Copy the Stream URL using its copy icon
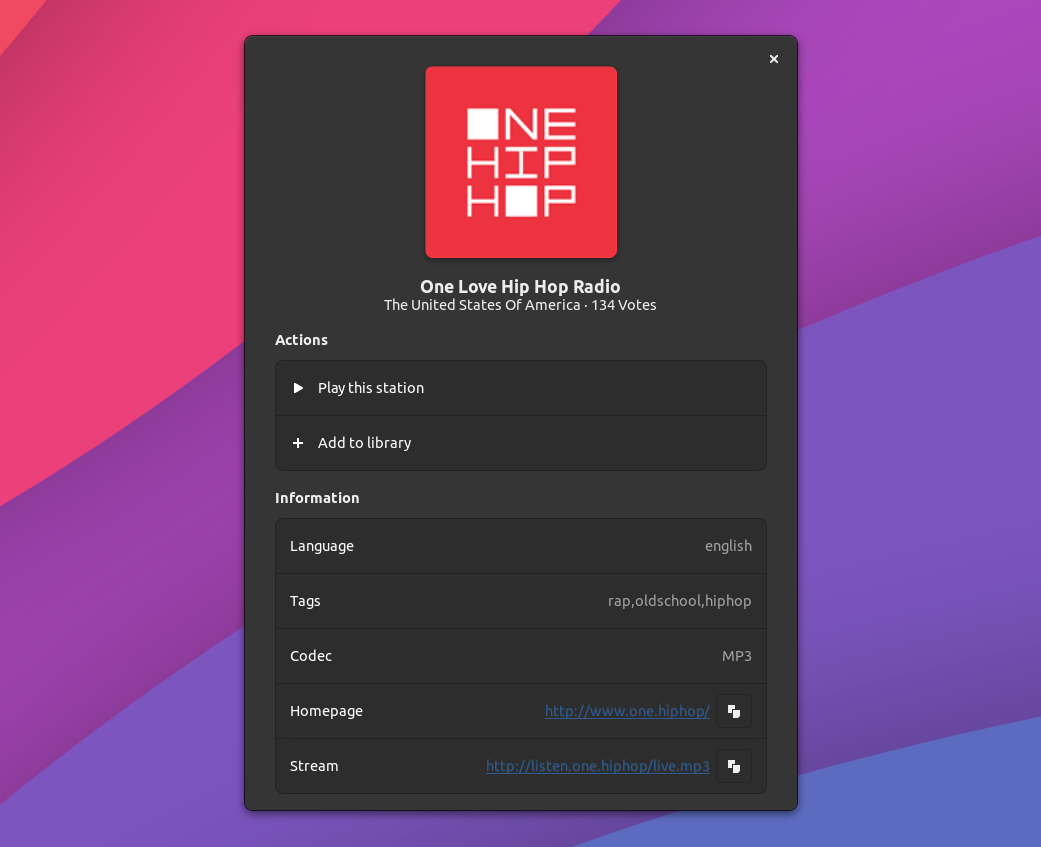Screen dimensions: 1041x847 point(733,766)
